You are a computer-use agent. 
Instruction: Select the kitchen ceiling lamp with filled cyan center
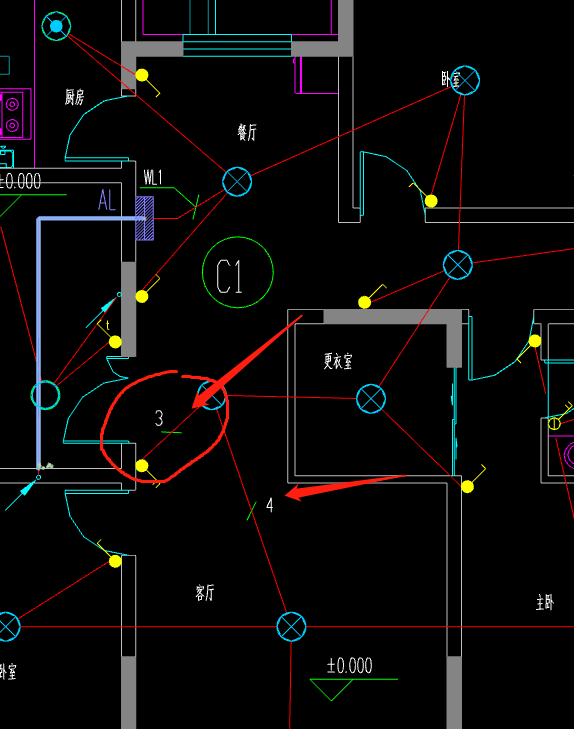56,26
